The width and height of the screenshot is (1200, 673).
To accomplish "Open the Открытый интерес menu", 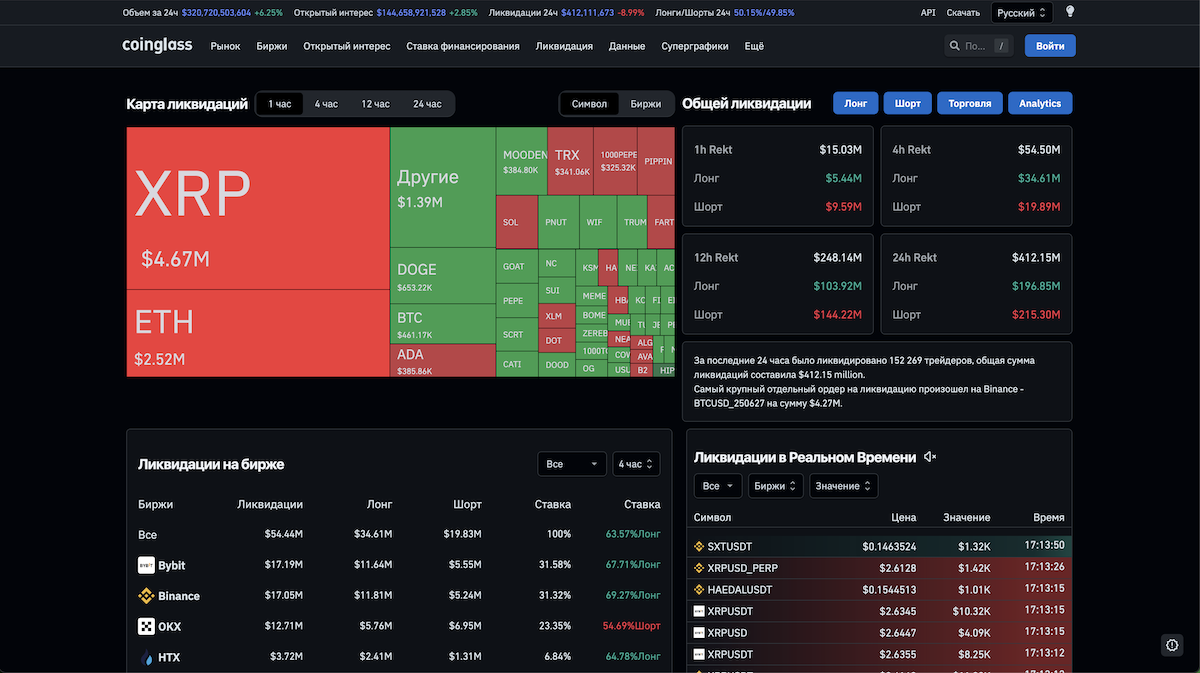I will 347,46.
